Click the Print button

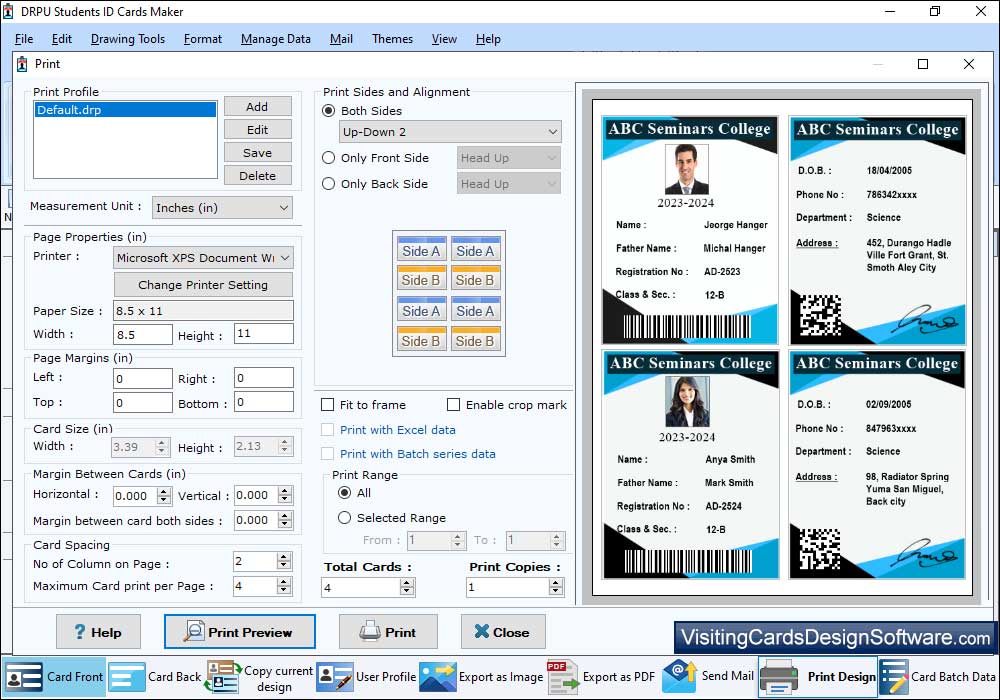388,632
